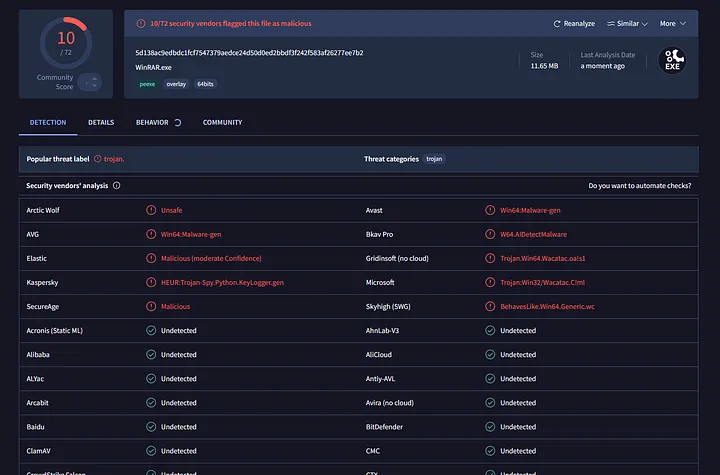
Task: Click the alert icon in Elastic row
Action: coord(151,258)
